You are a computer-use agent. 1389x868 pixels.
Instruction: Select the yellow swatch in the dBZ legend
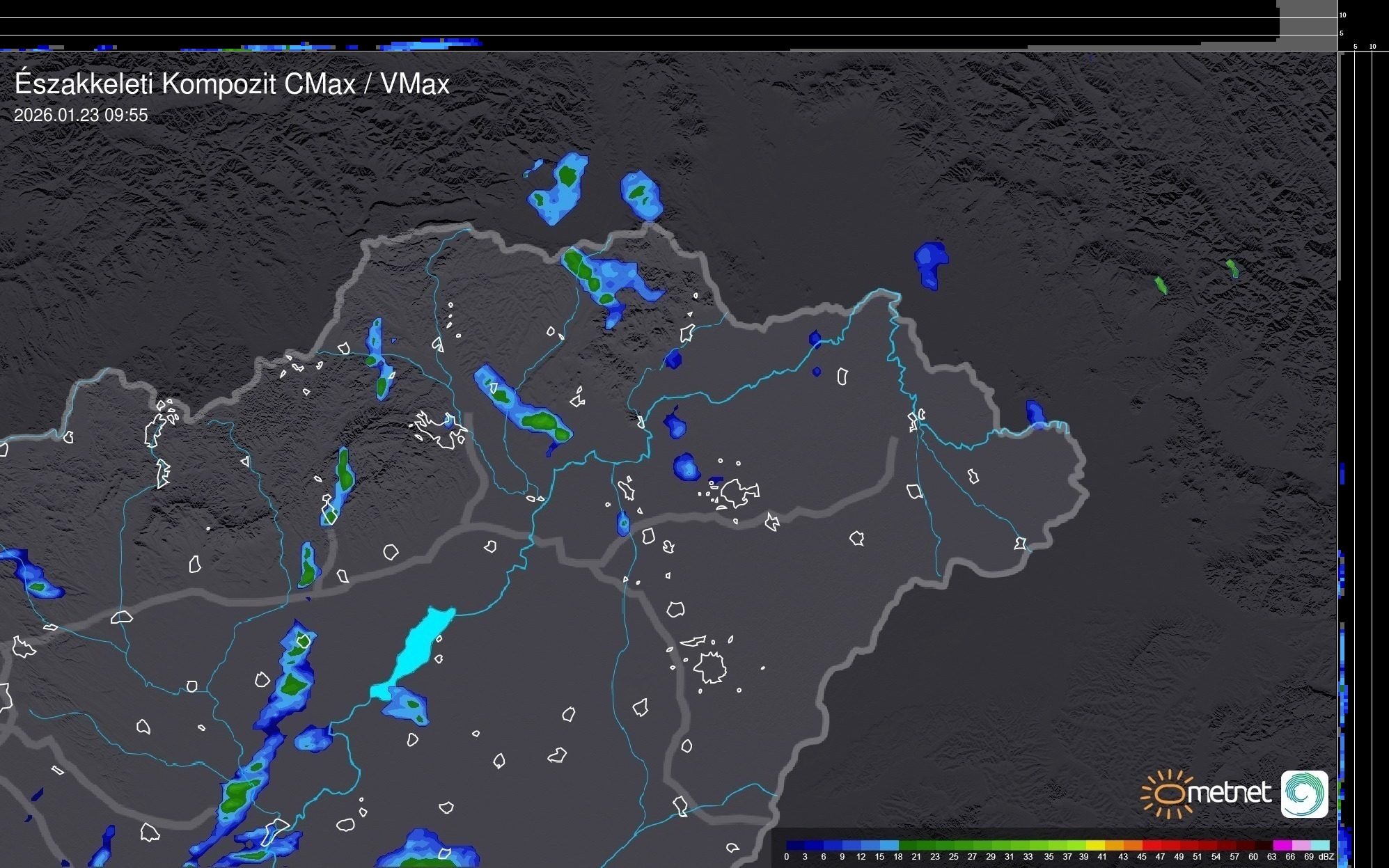tap(1095, 846)
